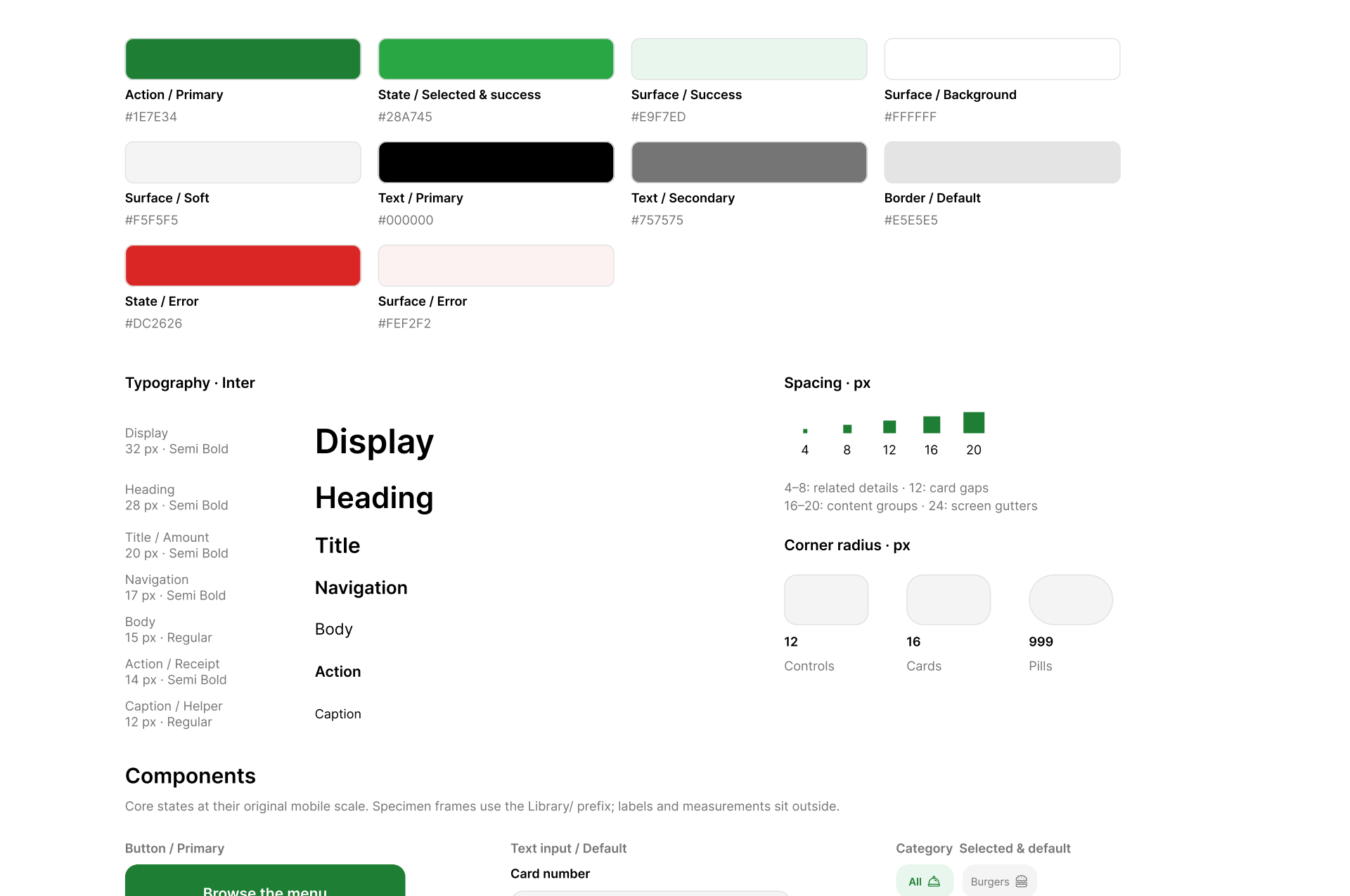This screenshot has height=896, width=1350.
Task: Click the Category Selected & default label
Action: [x=983, y=848]
